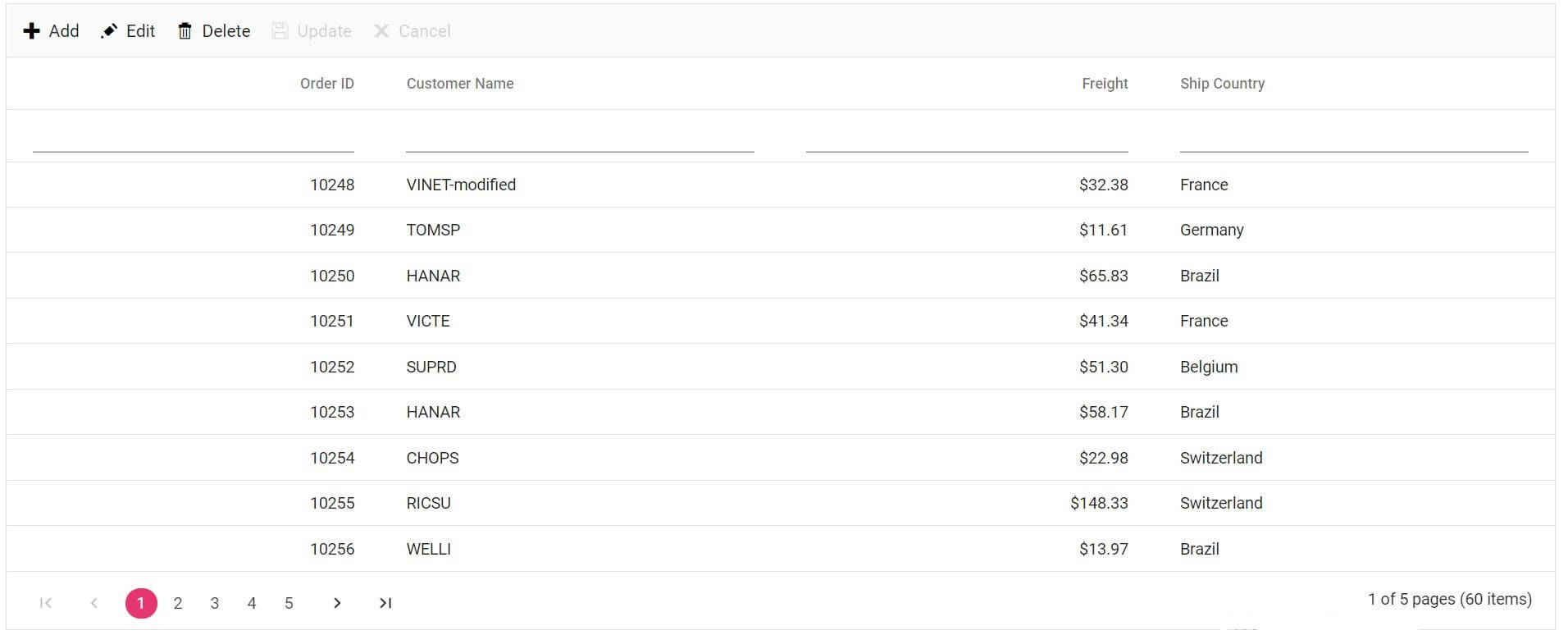Select order 10255 RICSU row
Screen dimensions: 1568x635
(x=428, y=503)
